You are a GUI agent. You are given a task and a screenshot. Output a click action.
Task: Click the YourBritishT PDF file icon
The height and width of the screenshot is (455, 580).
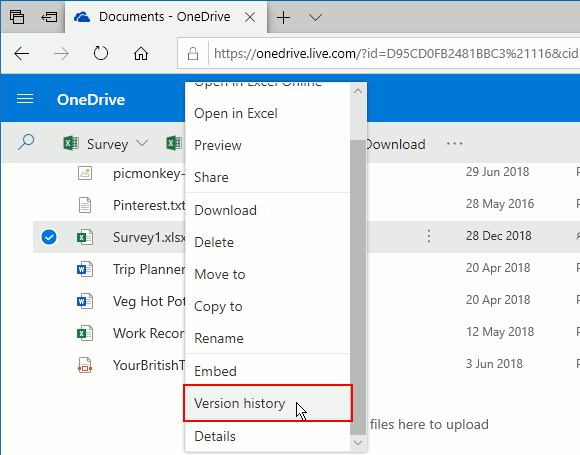click(x=85, y=365)
